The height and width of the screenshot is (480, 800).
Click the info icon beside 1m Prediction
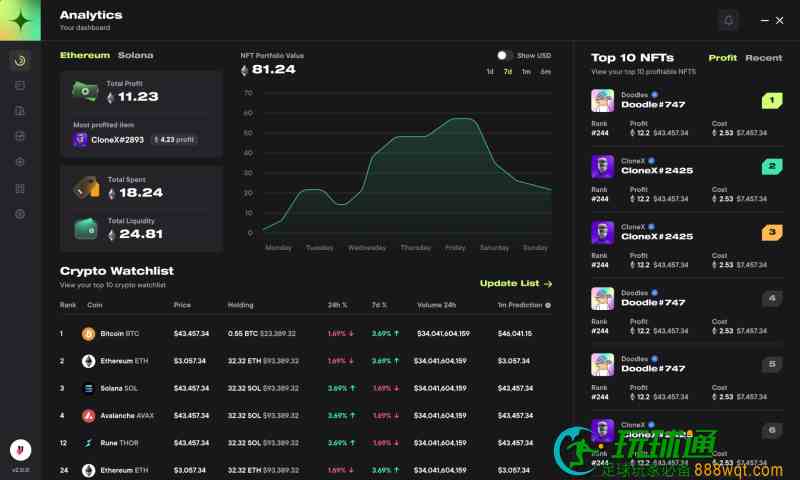point(548,305)
